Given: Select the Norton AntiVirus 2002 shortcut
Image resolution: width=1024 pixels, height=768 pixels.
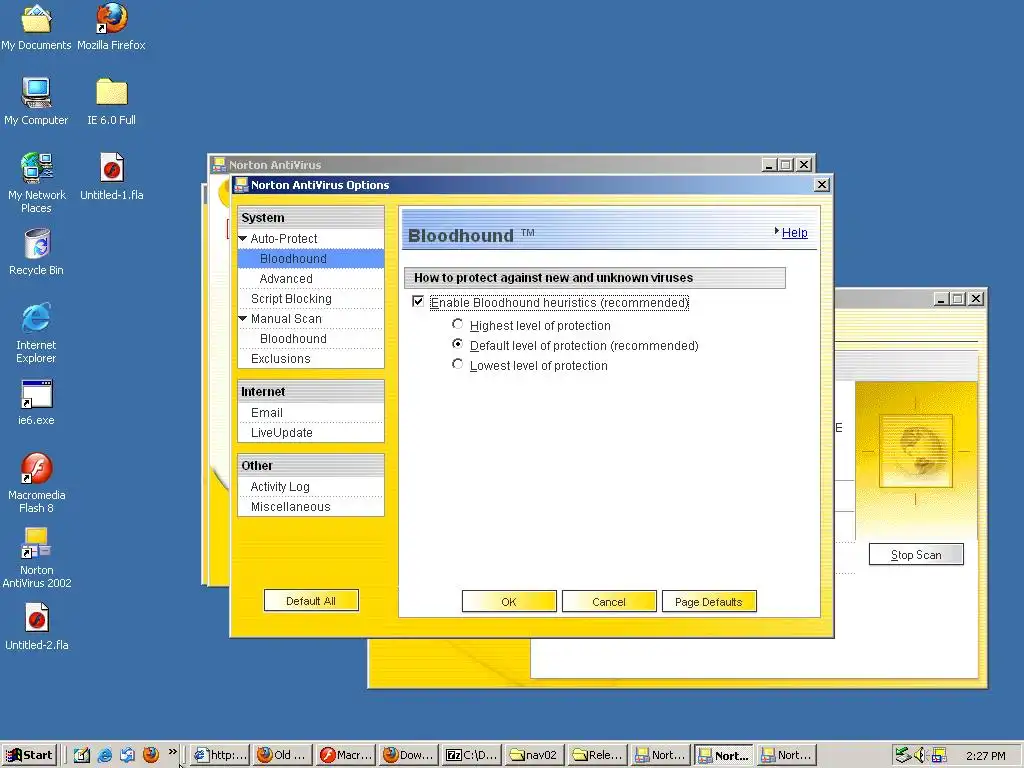Looking at the screenshot, I should [x=37, y=558].
